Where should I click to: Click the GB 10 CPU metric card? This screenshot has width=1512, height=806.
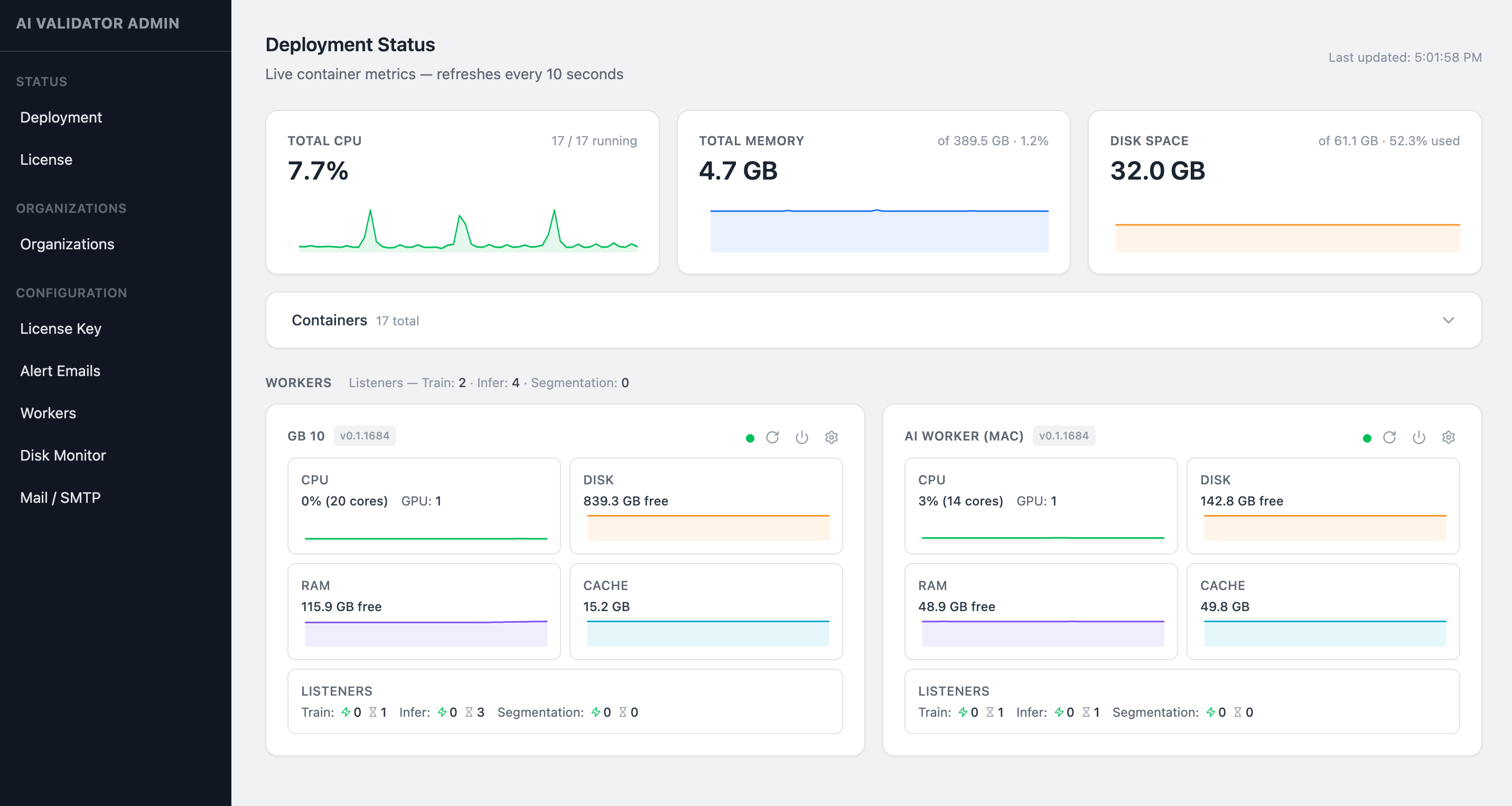424,505
